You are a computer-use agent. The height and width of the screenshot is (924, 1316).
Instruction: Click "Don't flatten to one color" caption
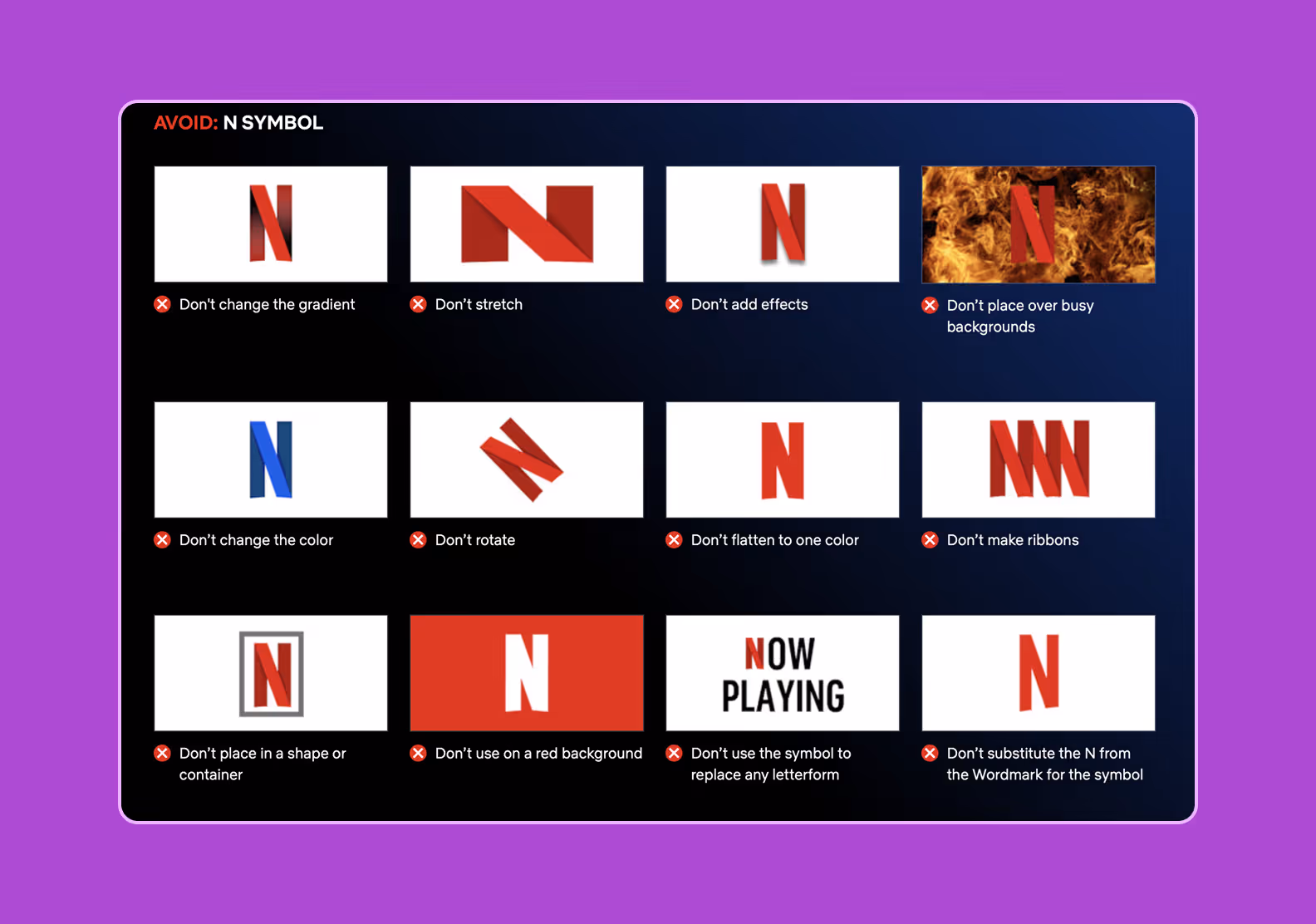[x=775, y=540]
